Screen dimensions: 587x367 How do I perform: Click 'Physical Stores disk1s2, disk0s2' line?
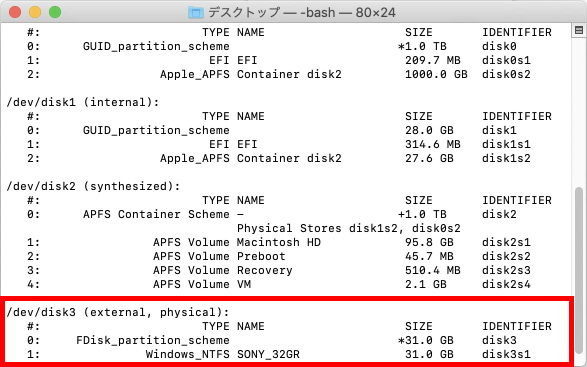point(349,228)
